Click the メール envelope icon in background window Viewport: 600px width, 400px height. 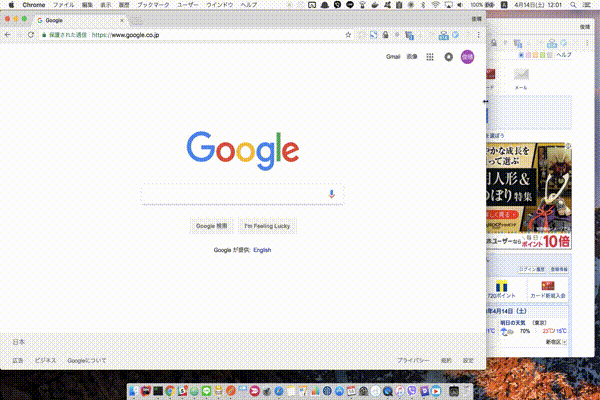(520, 76)
